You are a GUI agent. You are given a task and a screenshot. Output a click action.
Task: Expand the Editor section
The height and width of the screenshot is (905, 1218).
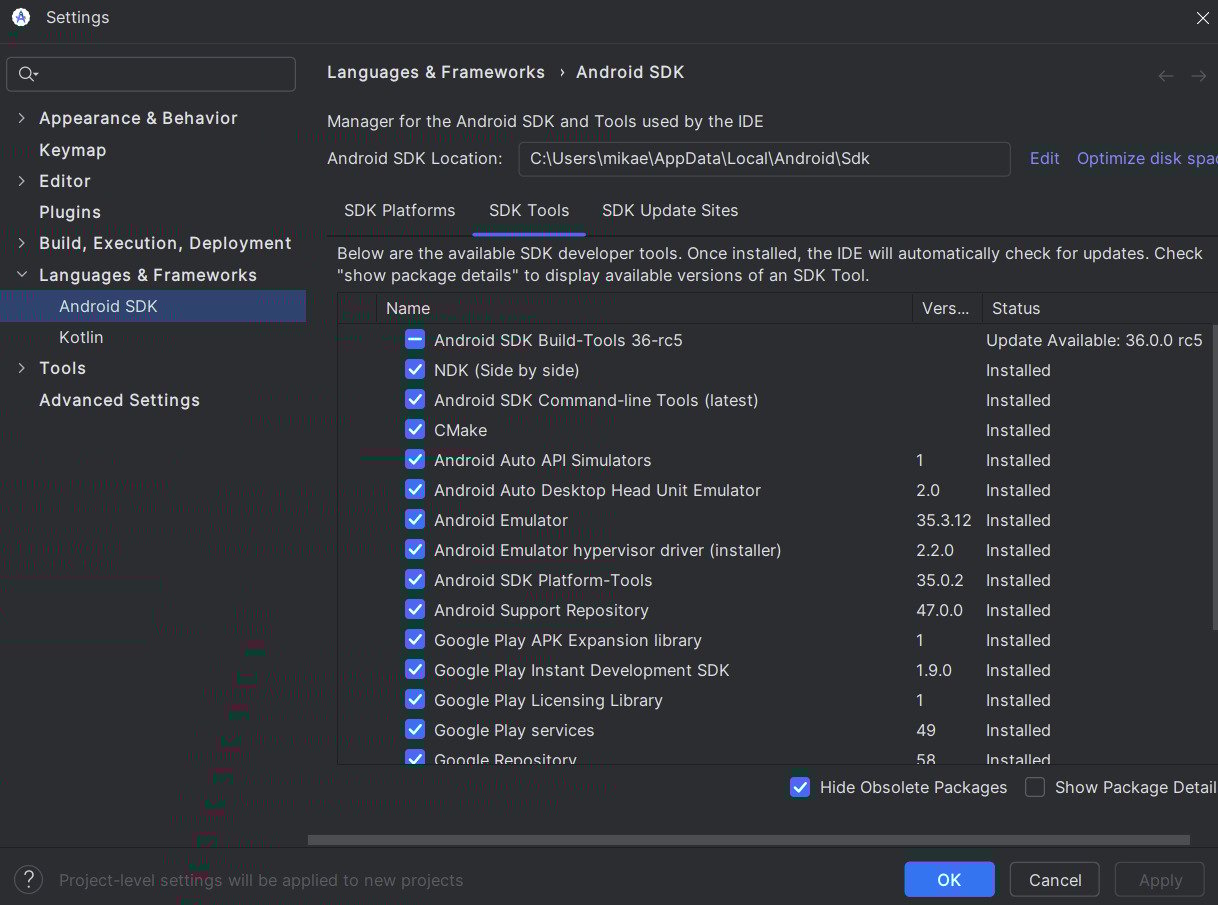coord(22,181)
